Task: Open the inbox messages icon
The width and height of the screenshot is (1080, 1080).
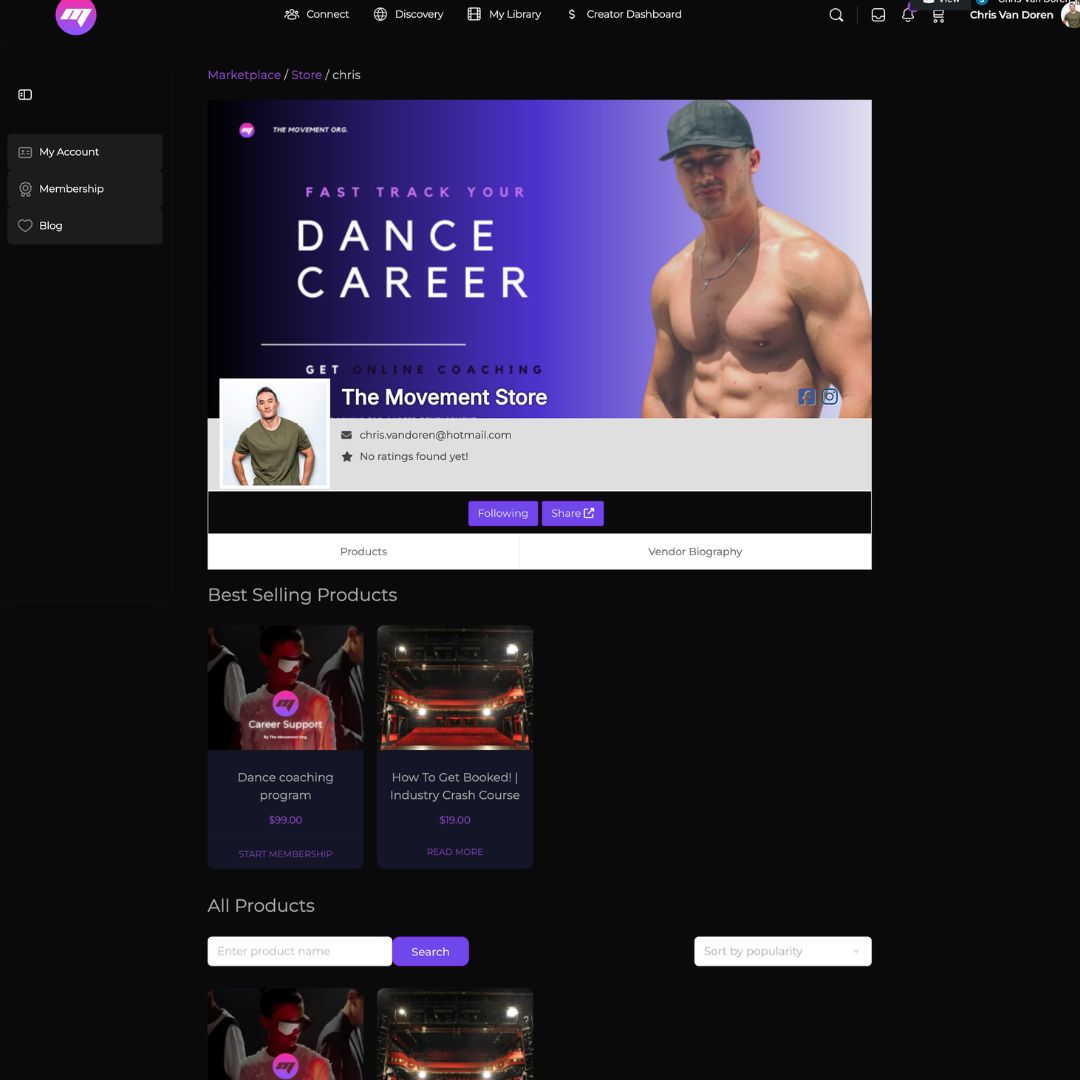Action: pyautogui.click(x=878, y=15)
